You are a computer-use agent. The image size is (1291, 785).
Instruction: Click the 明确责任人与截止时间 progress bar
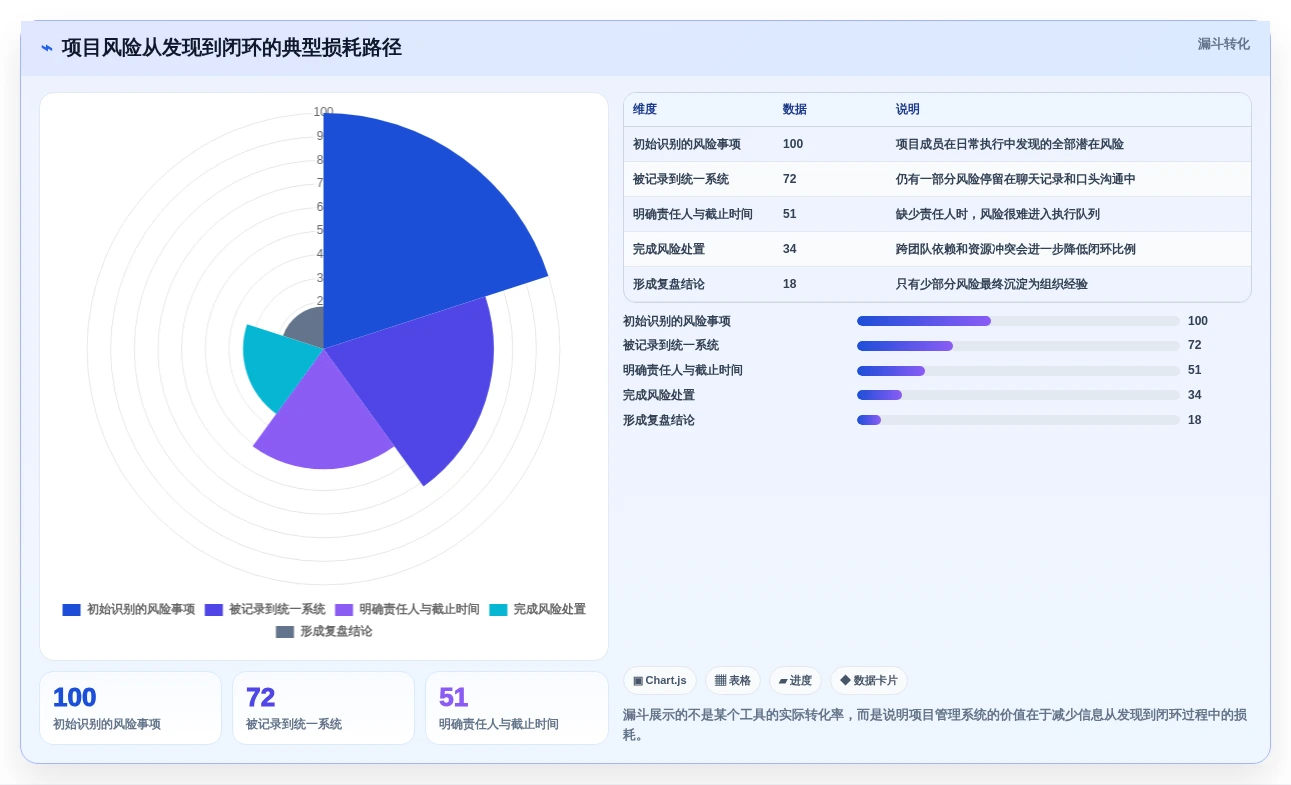pos(1018,370)
